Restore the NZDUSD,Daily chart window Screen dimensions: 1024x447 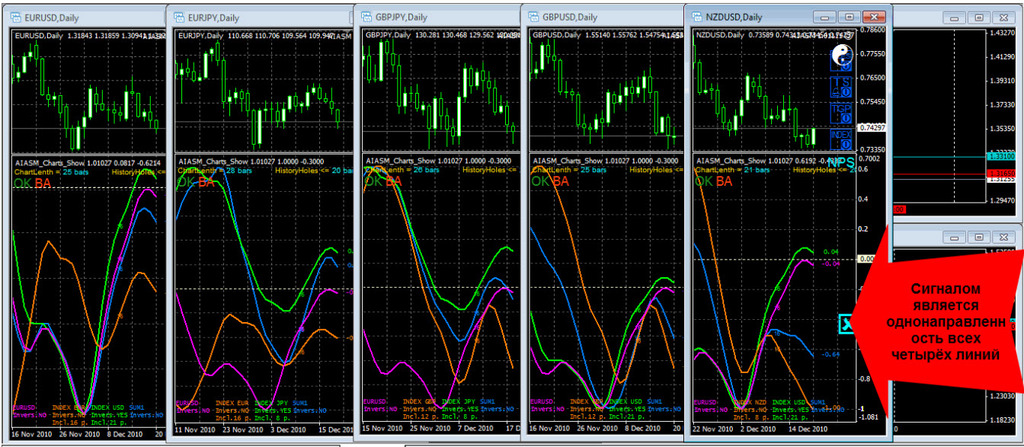click(x=848, y=17)
